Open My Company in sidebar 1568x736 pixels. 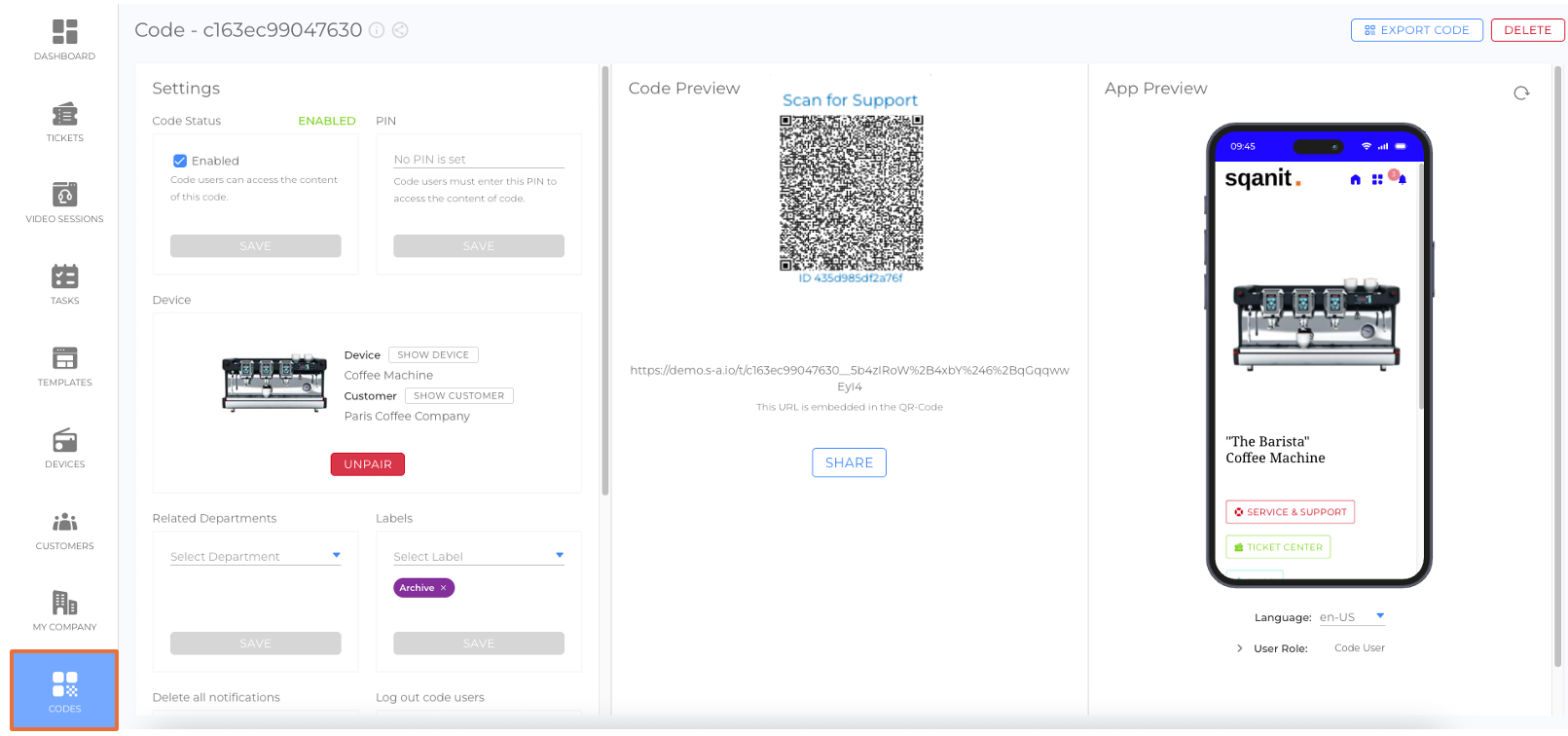(64, 610)
